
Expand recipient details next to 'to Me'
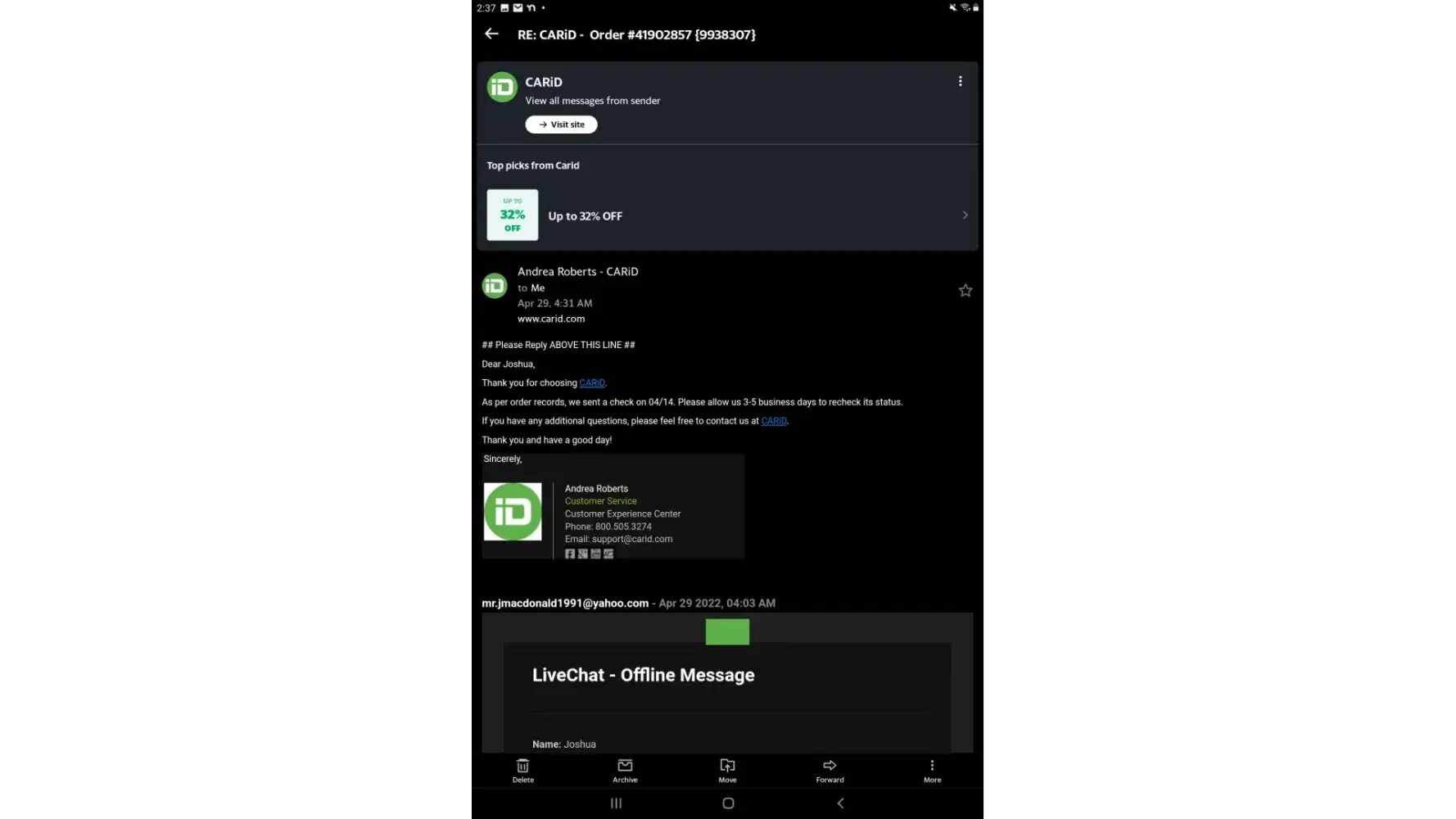tap(531, 288)
